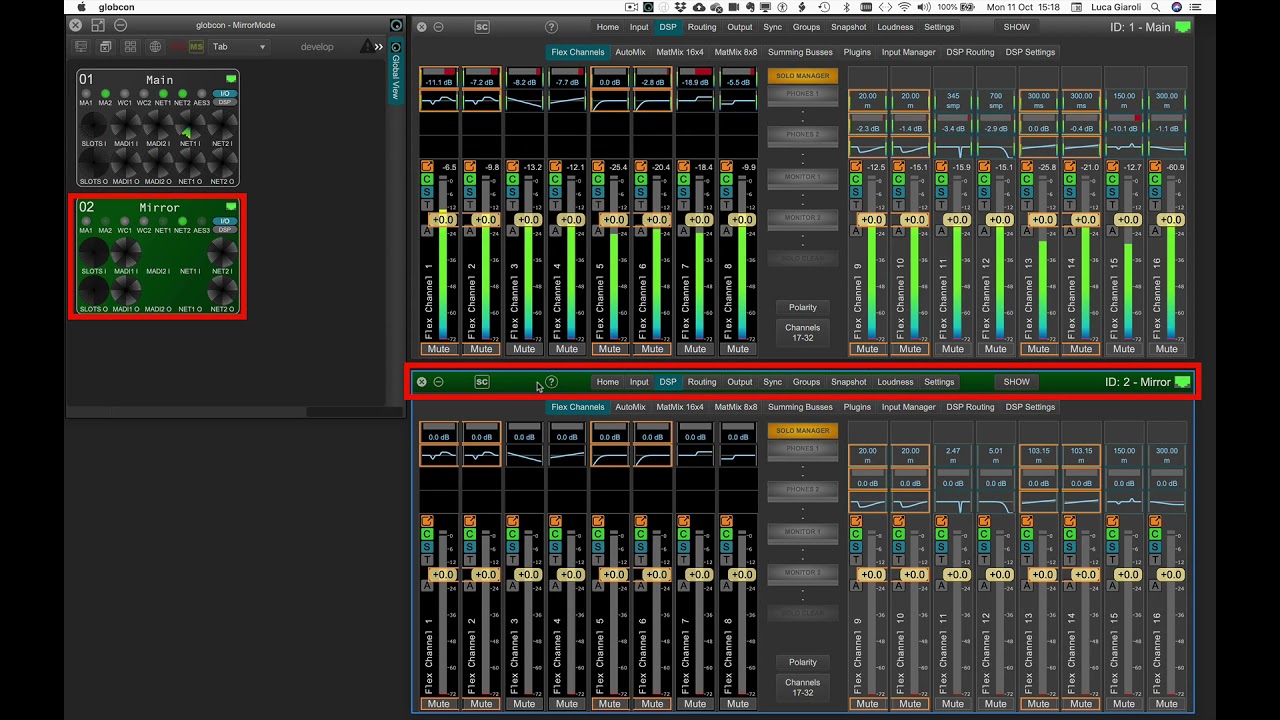Open Mirror Flex Channel 5 EQ curve
This screenshot has width=1280, height=720.
click(610, 455)
